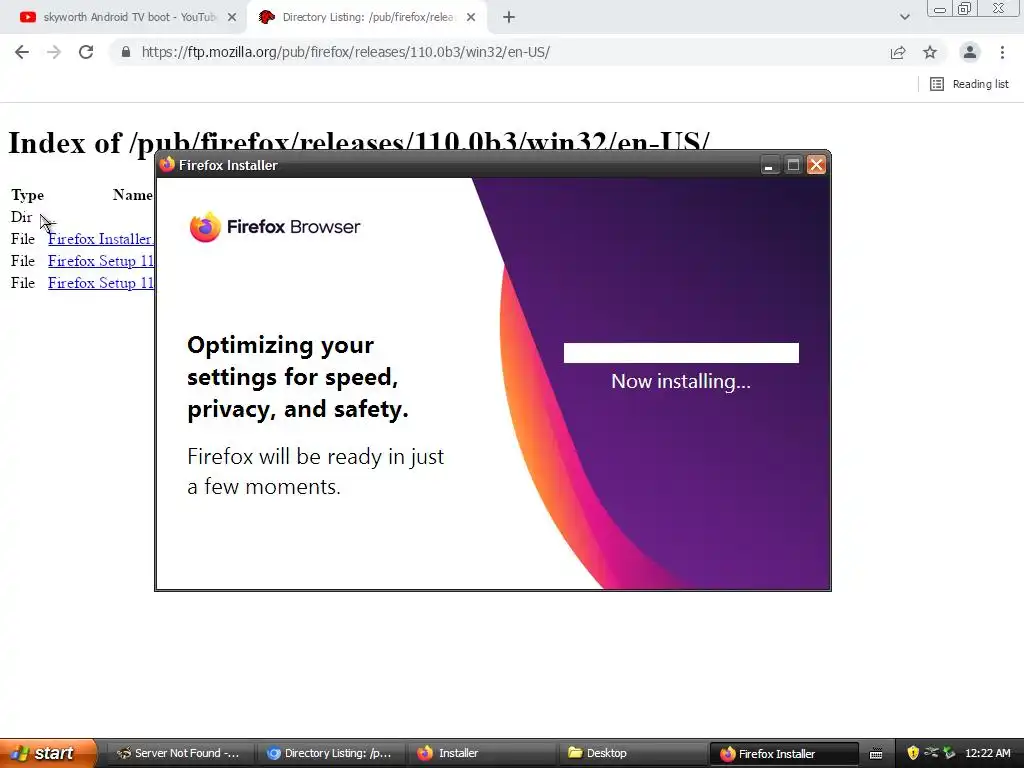Open the Desktop folder taskbar item

coord(631,753)
